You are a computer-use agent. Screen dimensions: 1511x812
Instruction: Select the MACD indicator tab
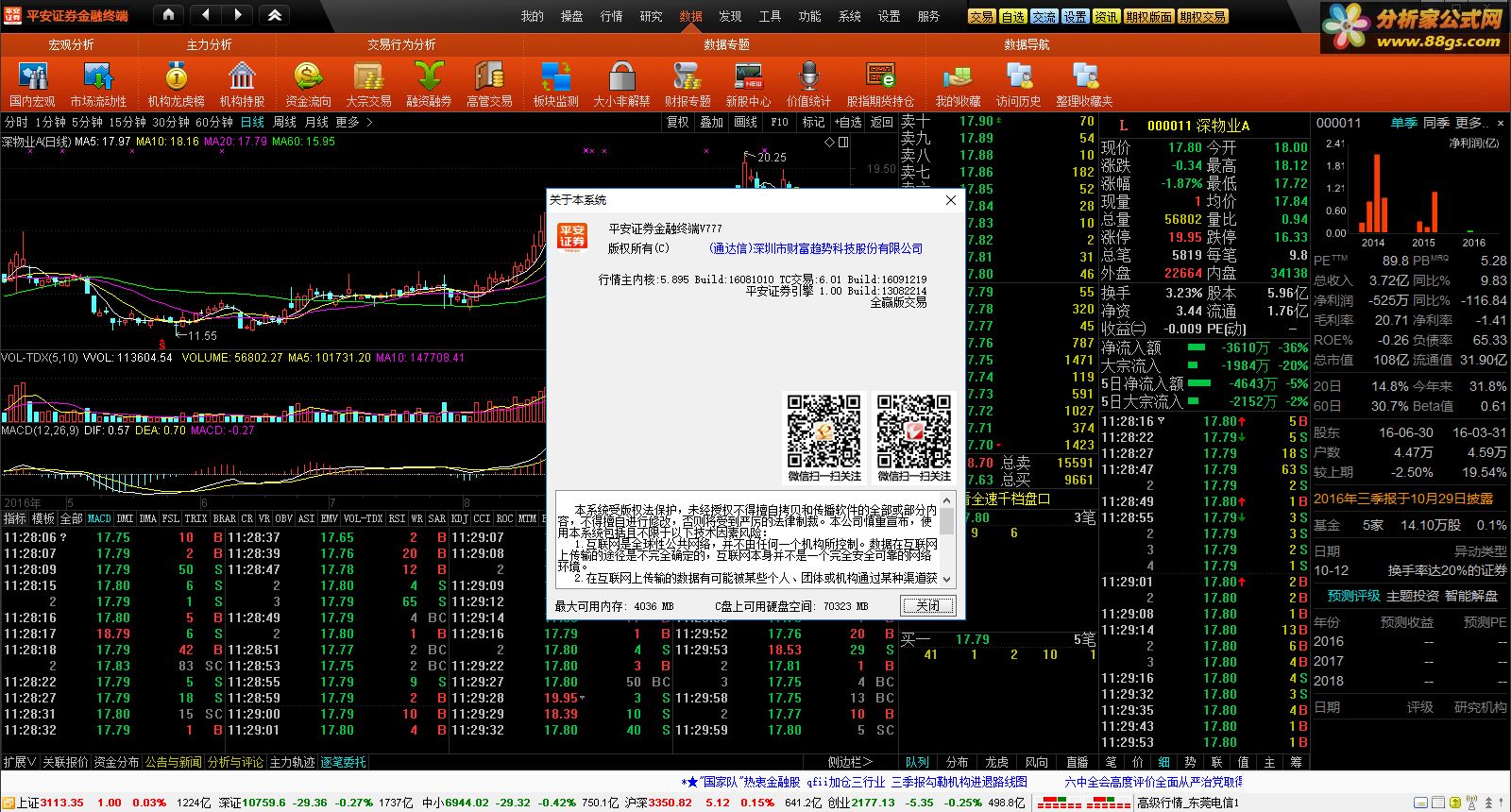coord(99,518)
